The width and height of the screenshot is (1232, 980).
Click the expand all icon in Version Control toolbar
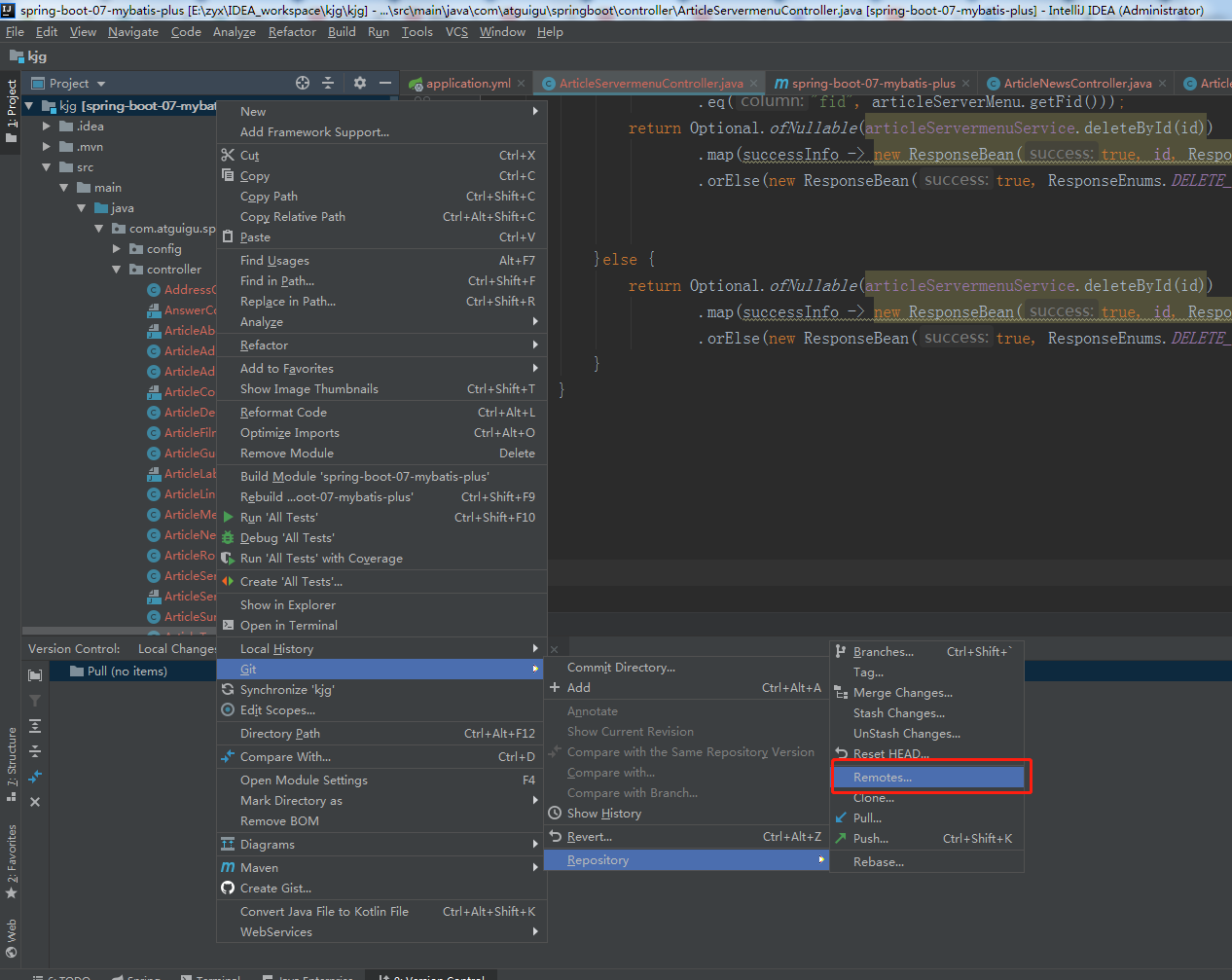(x=35, y=725)
